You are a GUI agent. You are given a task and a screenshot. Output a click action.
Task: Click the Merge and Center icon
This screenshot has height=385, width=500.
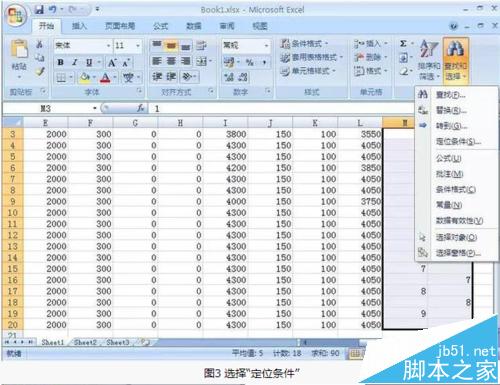click(202, 61)
